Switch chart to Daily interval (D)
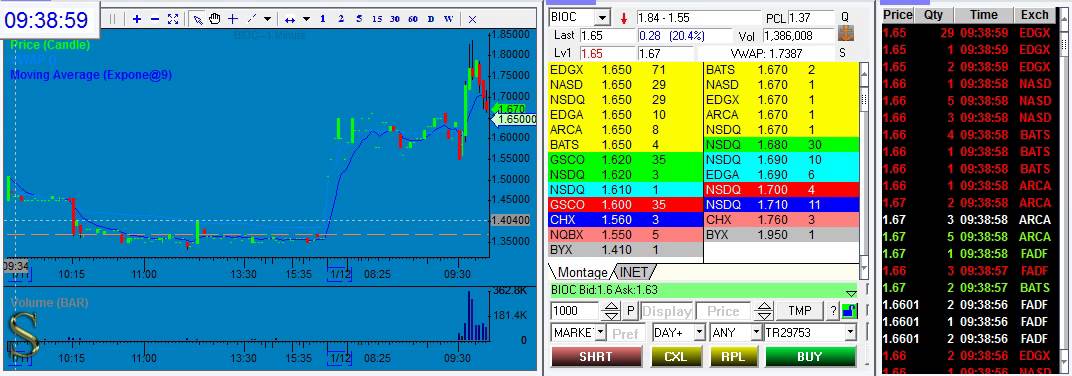1072x376 pixels. pos(431,19)
